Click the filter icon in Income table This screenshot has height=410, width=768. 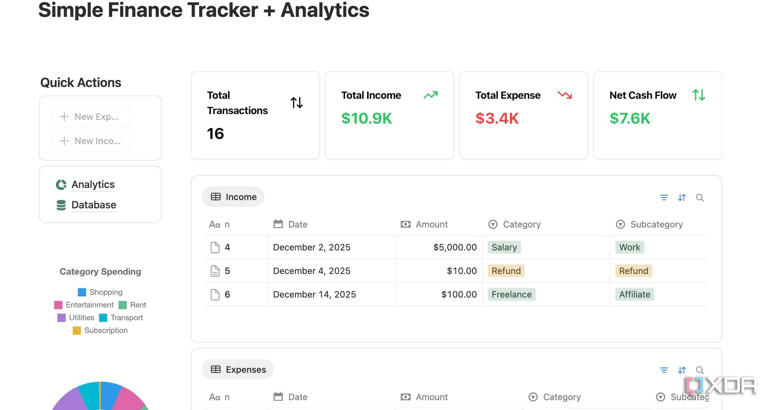click(x=664, y=197)
